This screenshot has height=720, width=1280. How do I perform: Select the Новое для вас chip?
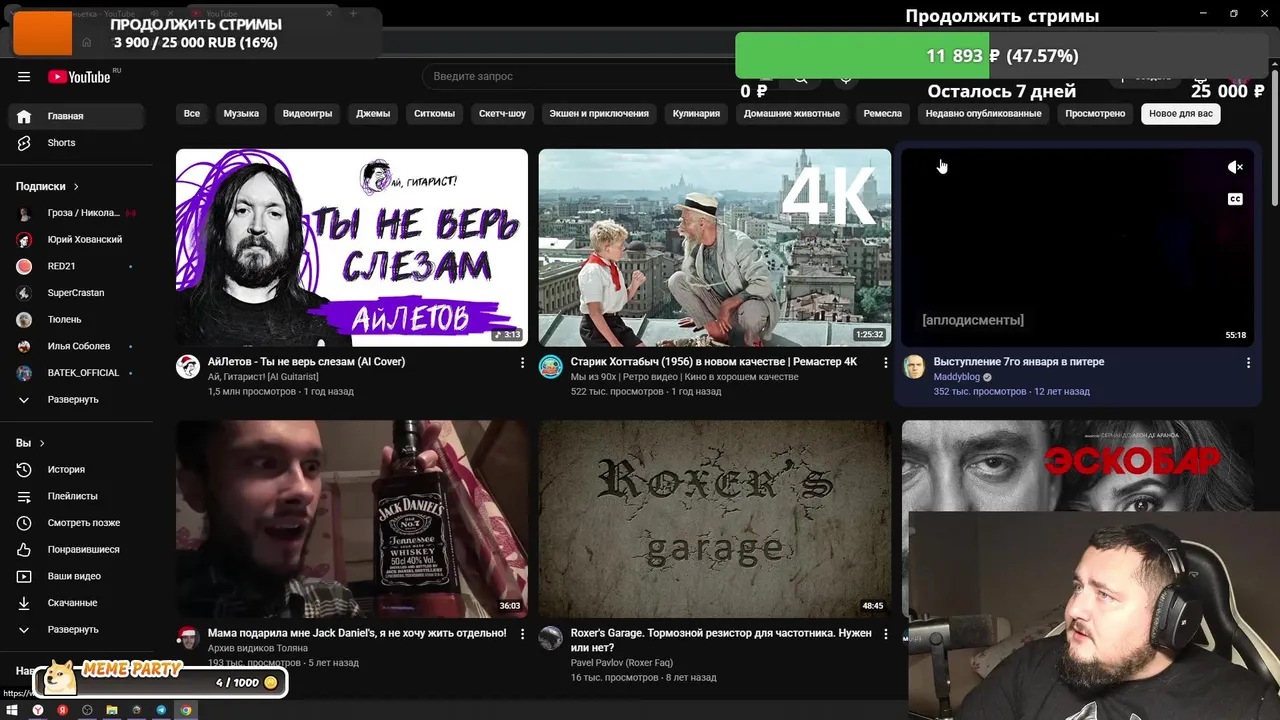tap(1181, 114)
